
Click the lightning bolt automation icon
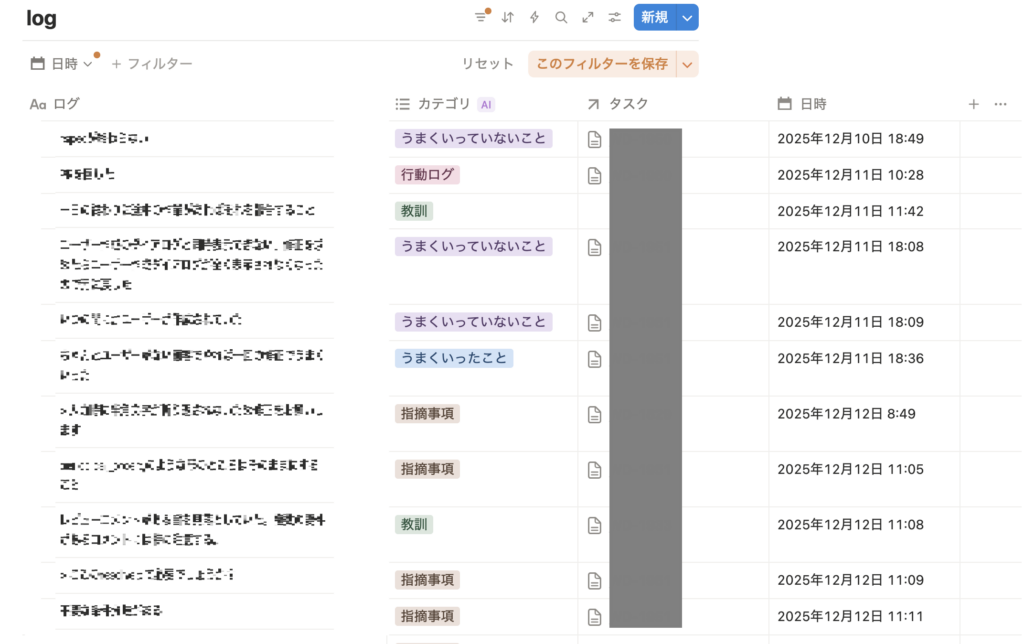[534, 17]
